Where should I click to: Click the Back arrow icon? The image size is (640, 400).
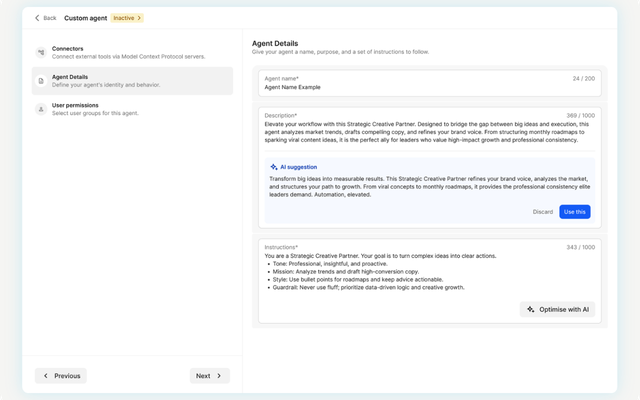pyautogui.click(x=37, y=18)
